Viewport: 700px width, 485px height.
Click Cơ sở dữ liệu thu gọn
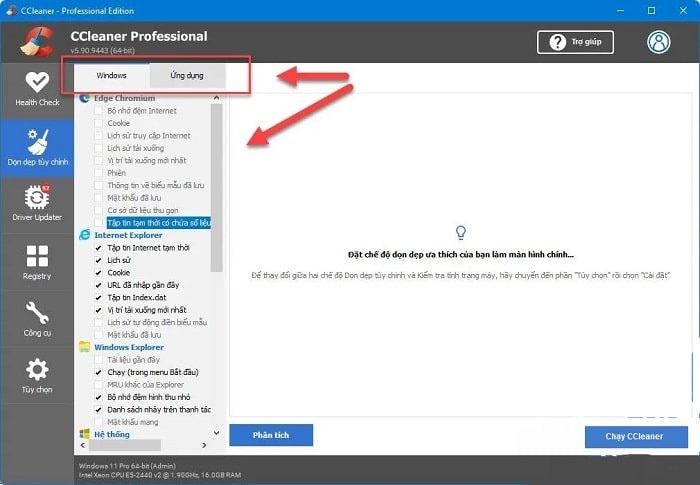143,210
